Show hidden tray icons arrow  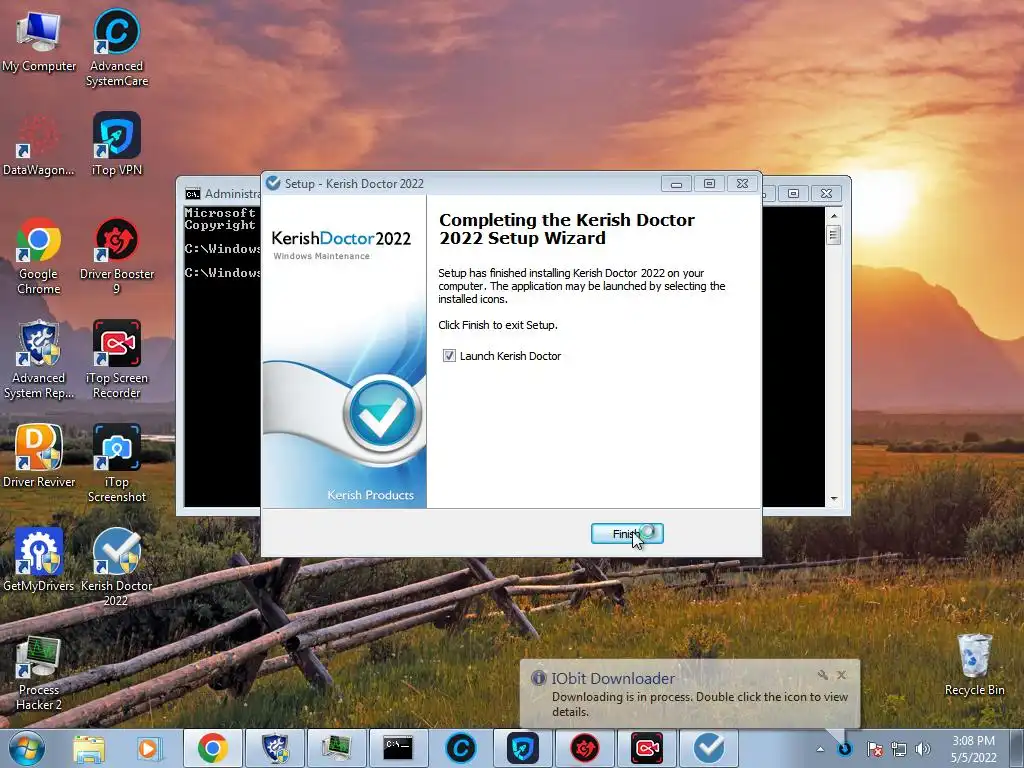click(820, 749)
